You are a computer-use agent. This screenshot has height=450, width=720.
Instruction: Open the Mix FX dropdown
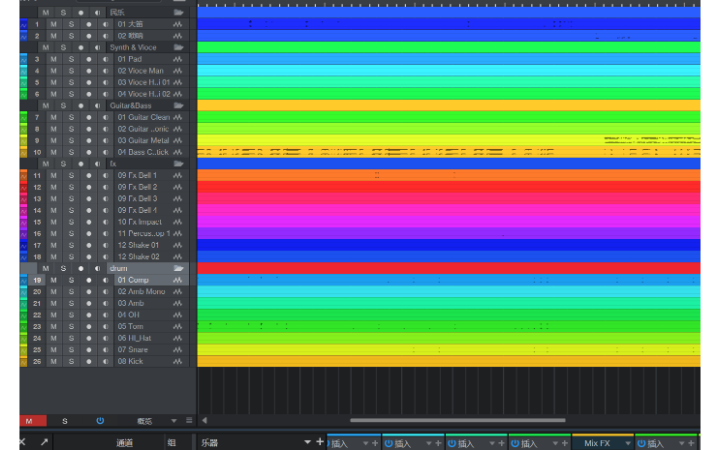click(628, 443)
